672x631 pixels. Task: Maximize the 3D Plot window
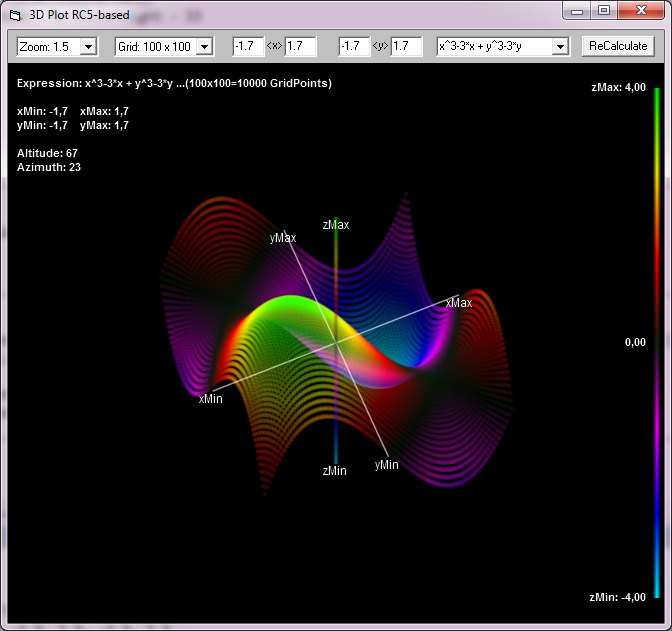(x=603, y=10)
